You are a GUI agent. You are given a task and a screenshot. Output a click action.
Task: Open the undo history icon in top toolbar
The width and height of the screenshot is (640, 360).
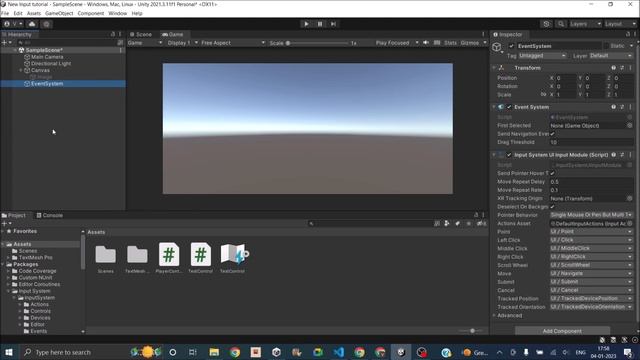(x=547, y=24)
